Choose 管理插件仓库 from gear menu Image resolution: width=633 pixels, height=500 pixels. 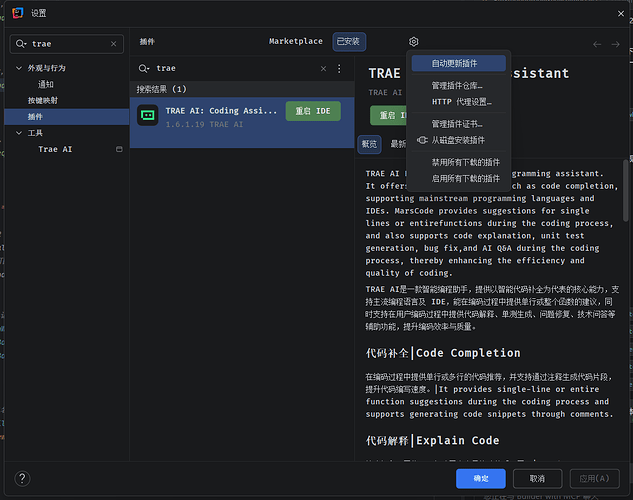pos(459,86)
